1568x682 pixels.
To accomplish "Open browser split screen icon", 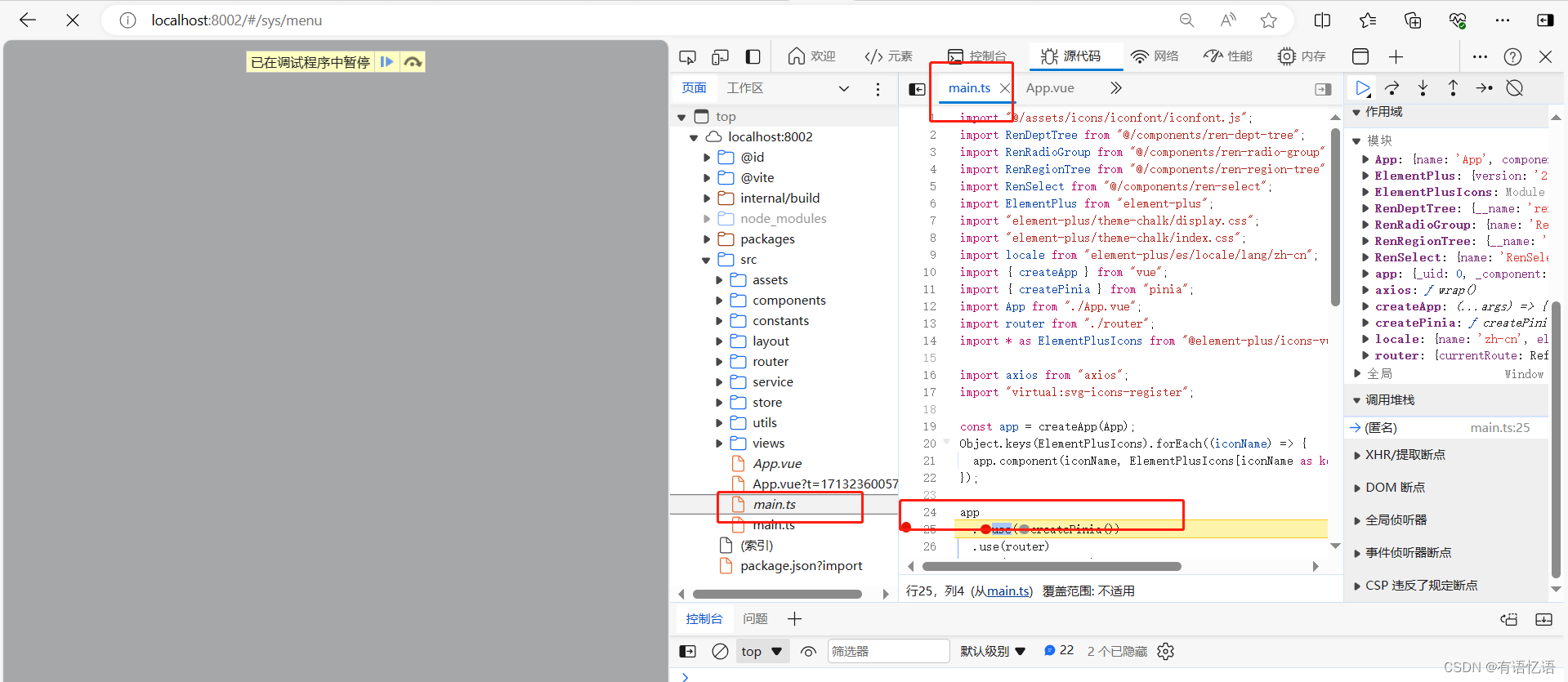I will [1322, 20].
